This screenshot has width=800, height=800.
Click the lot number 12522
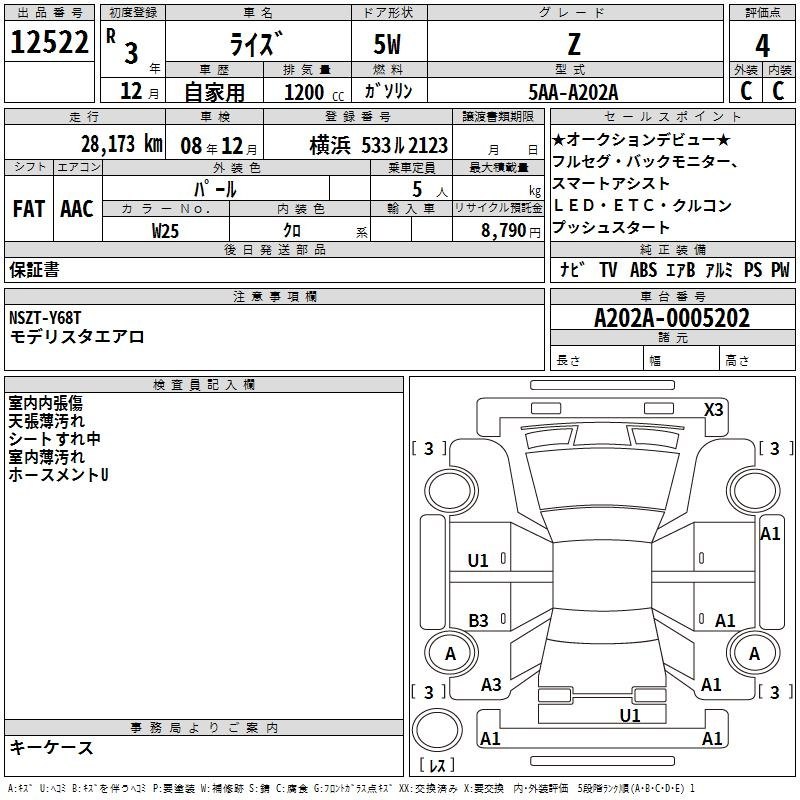coord(49,45)
